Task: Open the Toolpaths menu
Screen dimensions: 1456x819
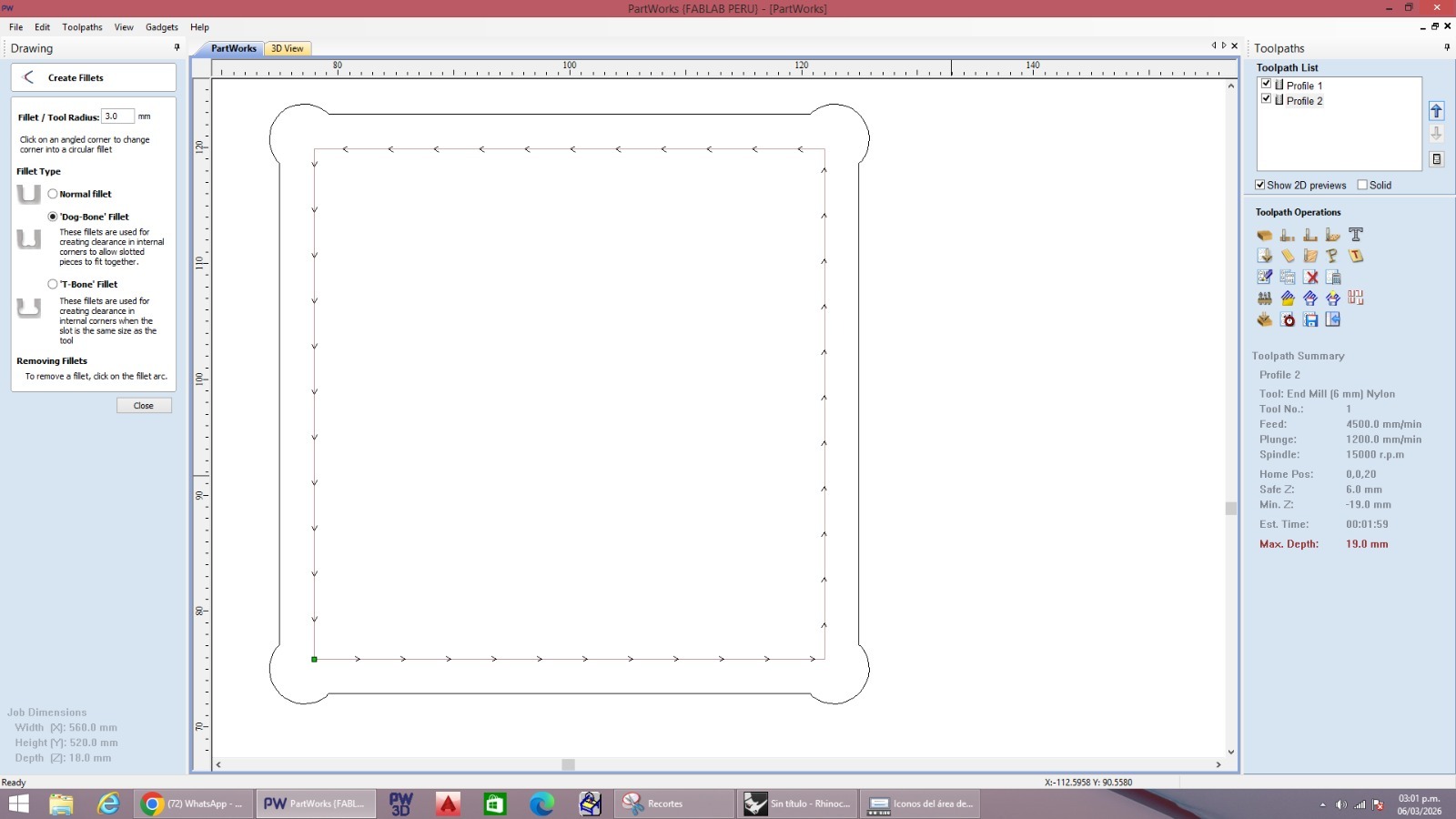Action: click(x=82, y=27)
